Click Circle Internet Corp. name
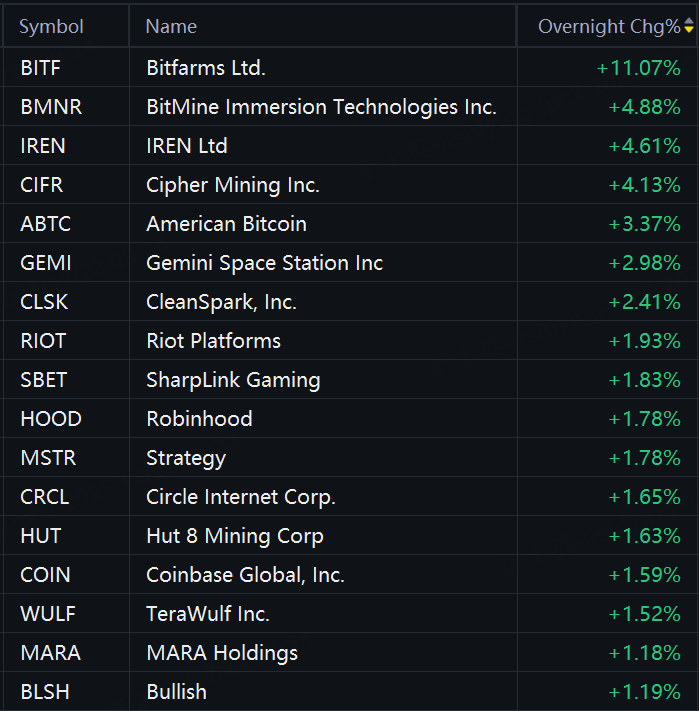This screenshot has width=699, height=711. [x=241, y=497]
